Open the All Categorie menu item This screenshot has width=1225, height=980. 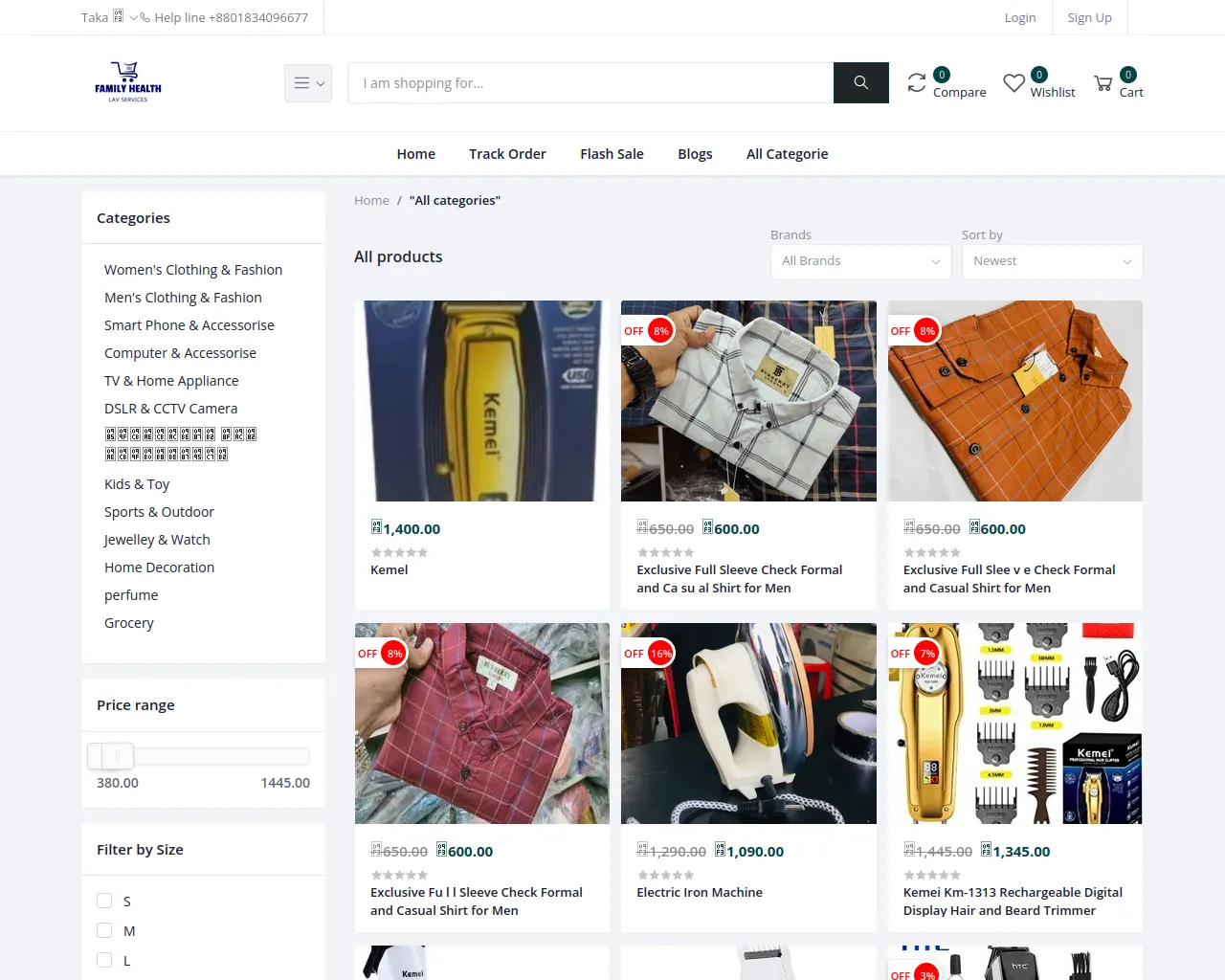(788, 154)
